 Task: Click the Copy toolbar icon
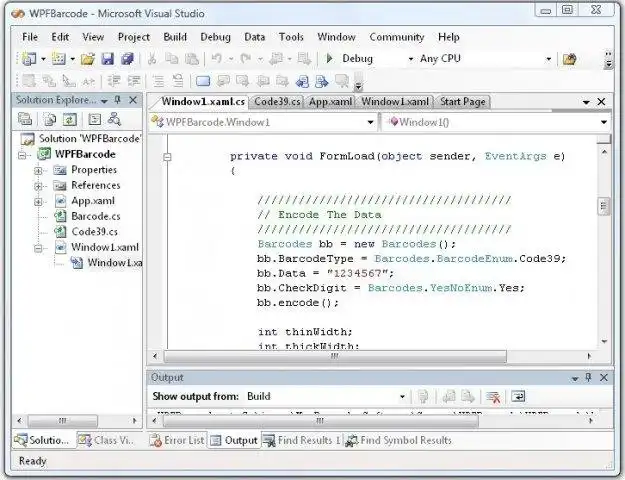(172, 59)
